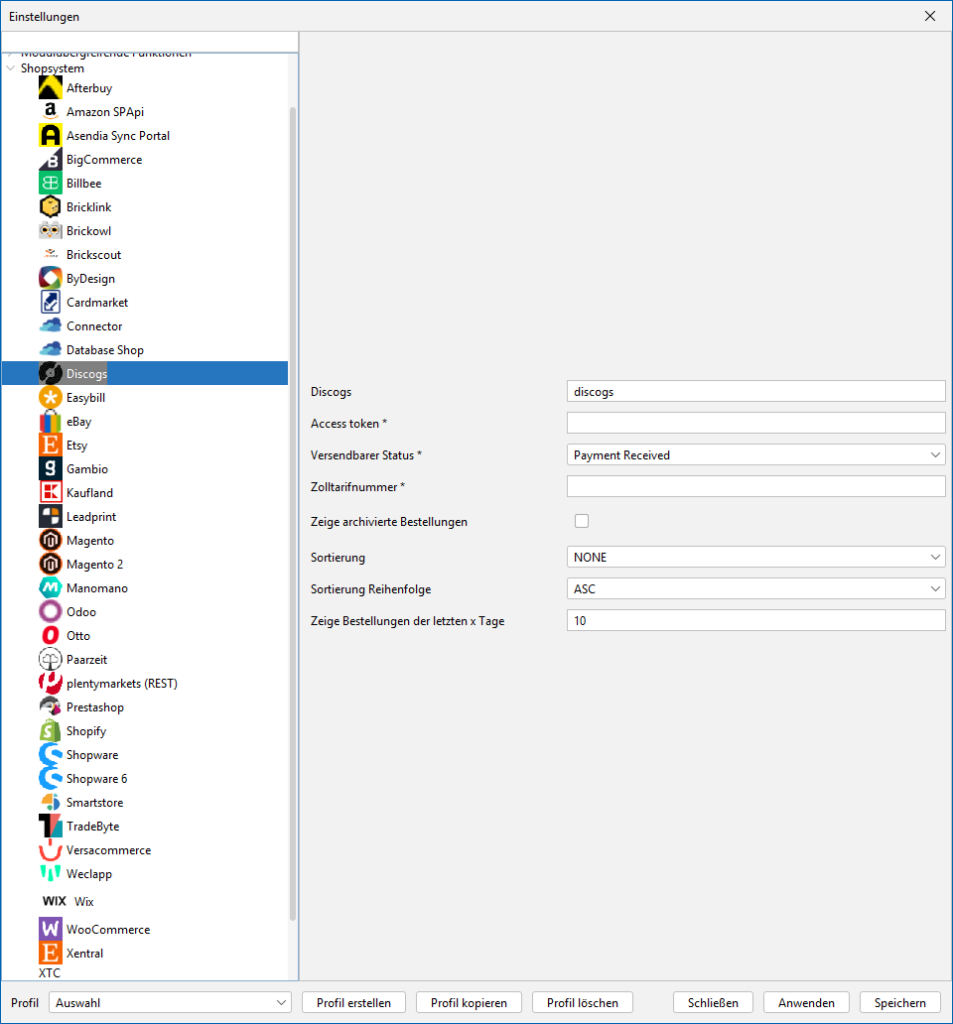Click the Profil erstellen button
The width and height of the screenshot is (953, 1024).
[353, 1002]
